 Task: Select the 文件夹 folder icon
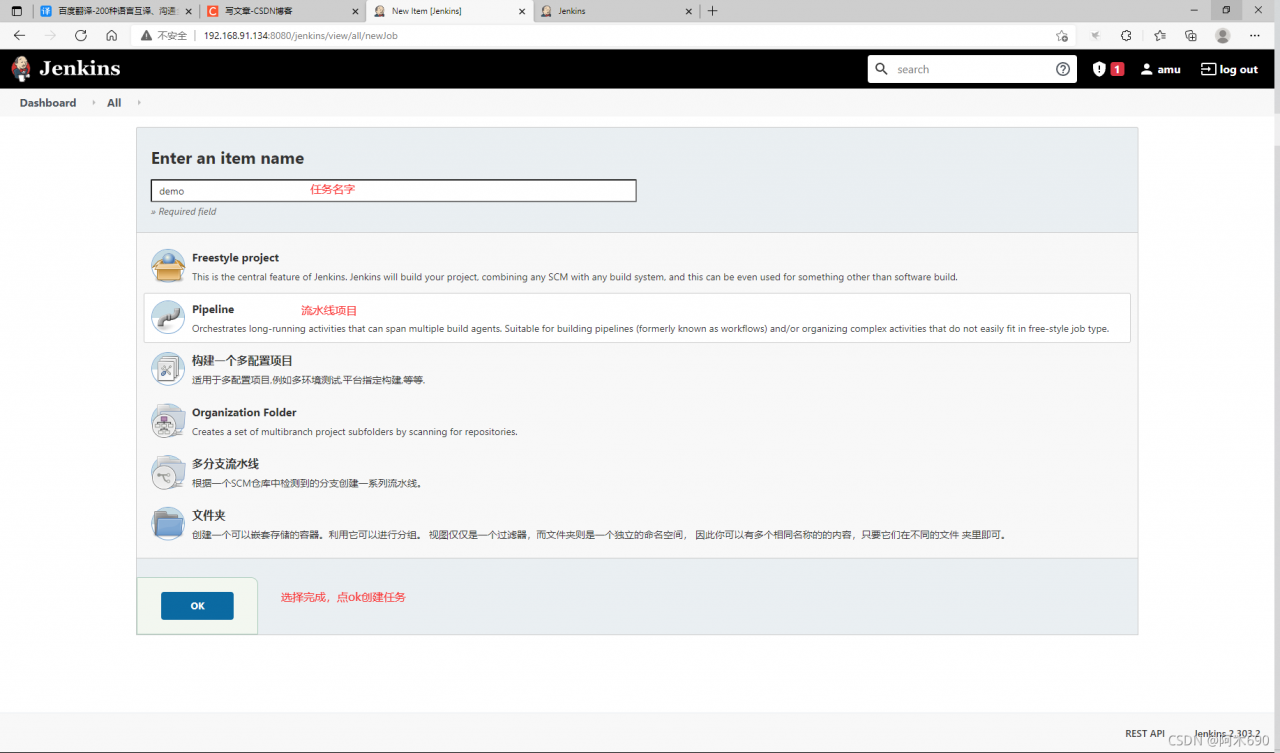pyautogui.click(x=168, y=524)
